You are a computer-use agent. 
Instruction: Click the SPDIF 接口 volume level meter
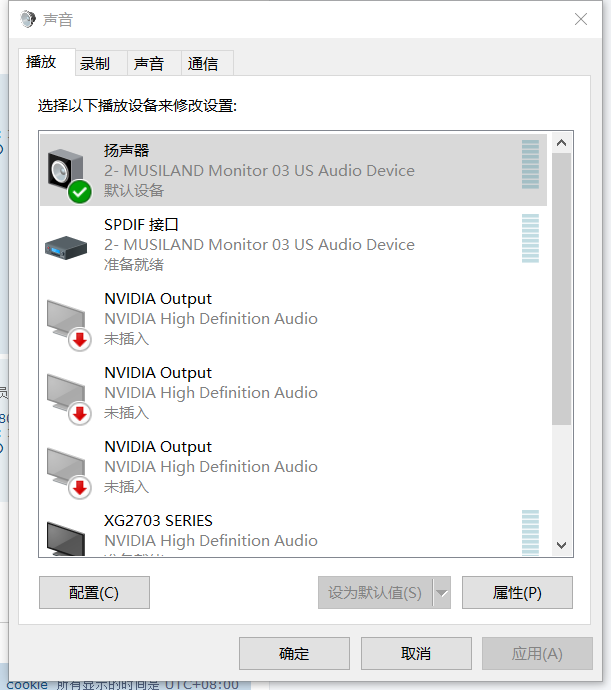coord(530,239)
